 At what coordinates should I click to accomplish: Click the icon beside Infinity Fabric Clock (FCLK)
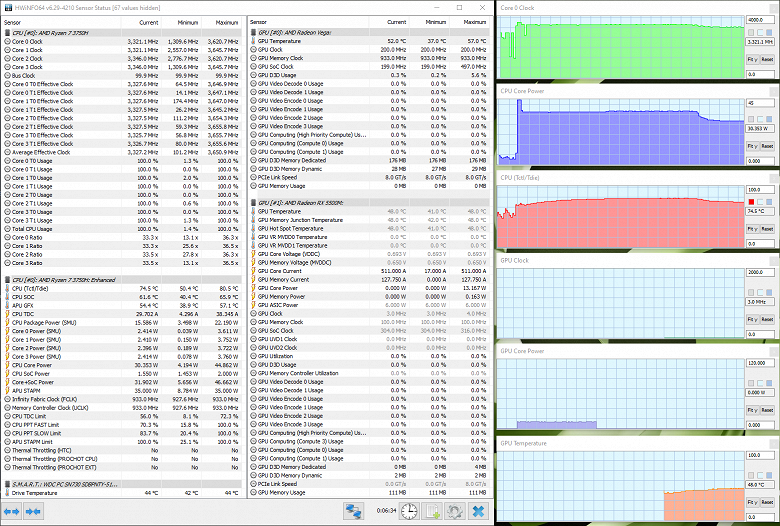point(7,399)
